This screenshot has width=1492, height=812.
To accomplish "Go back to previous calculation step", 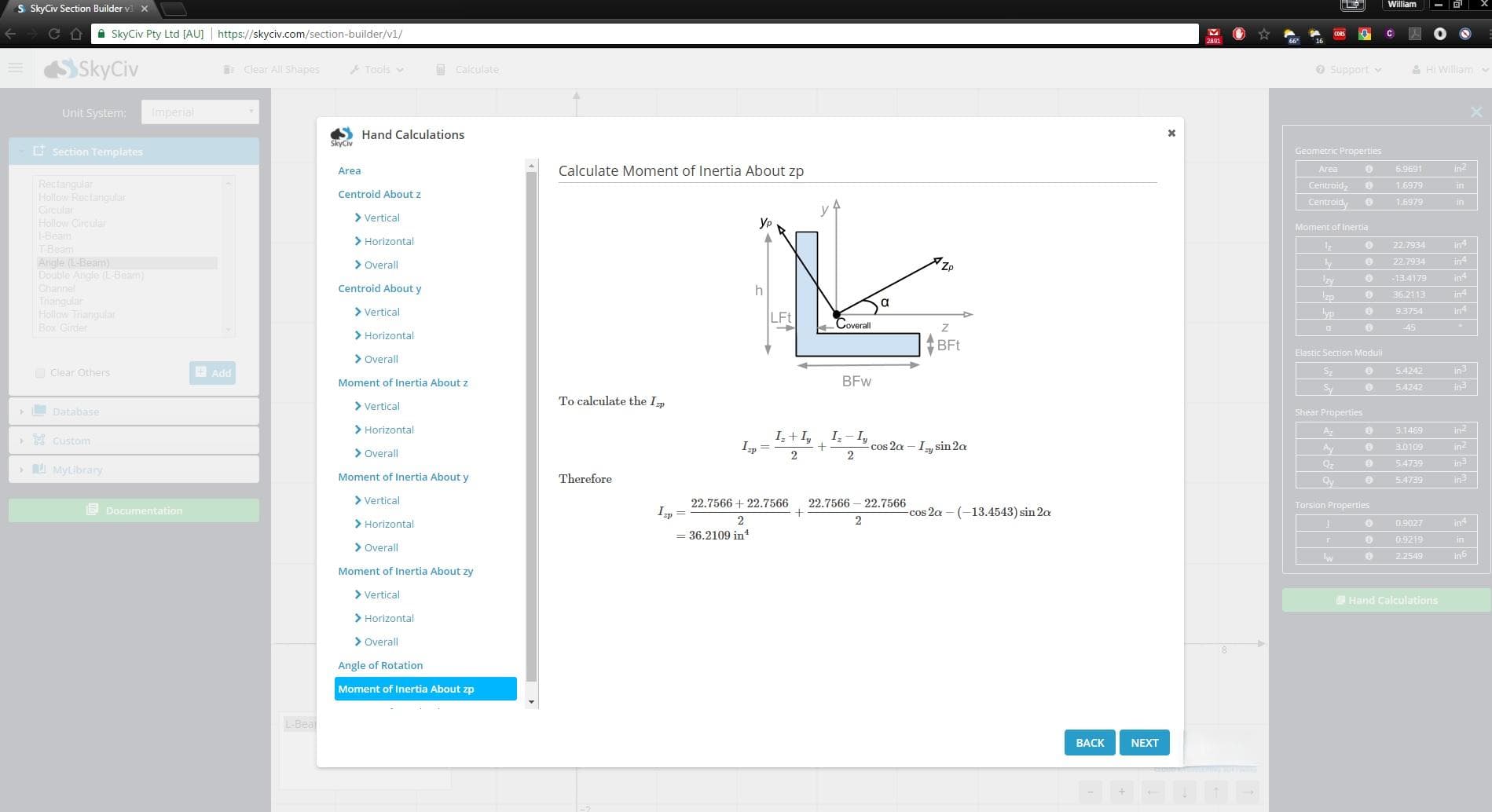I will pyautogui.click(x=1090, y=743).
